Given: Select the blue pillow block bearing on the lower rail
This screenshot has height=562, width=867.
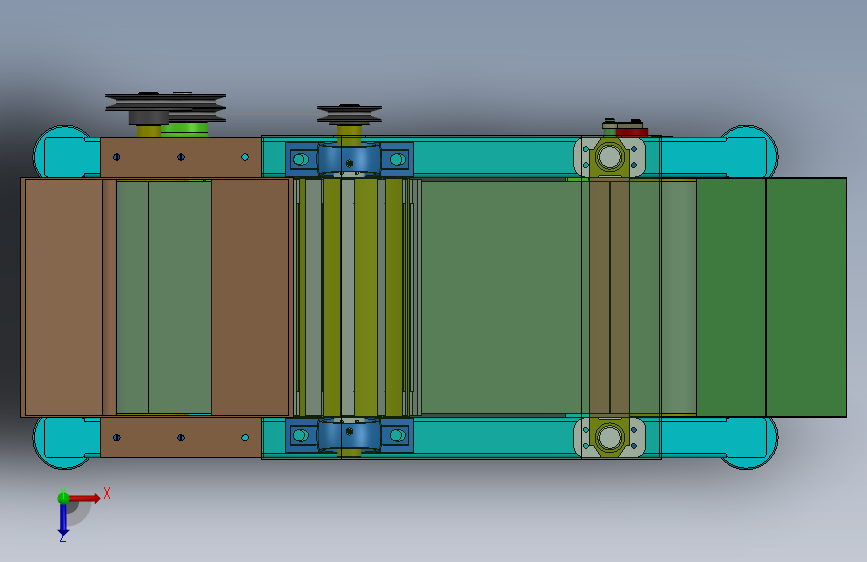Looking at the screenshot, I should [x=349, y=435].
